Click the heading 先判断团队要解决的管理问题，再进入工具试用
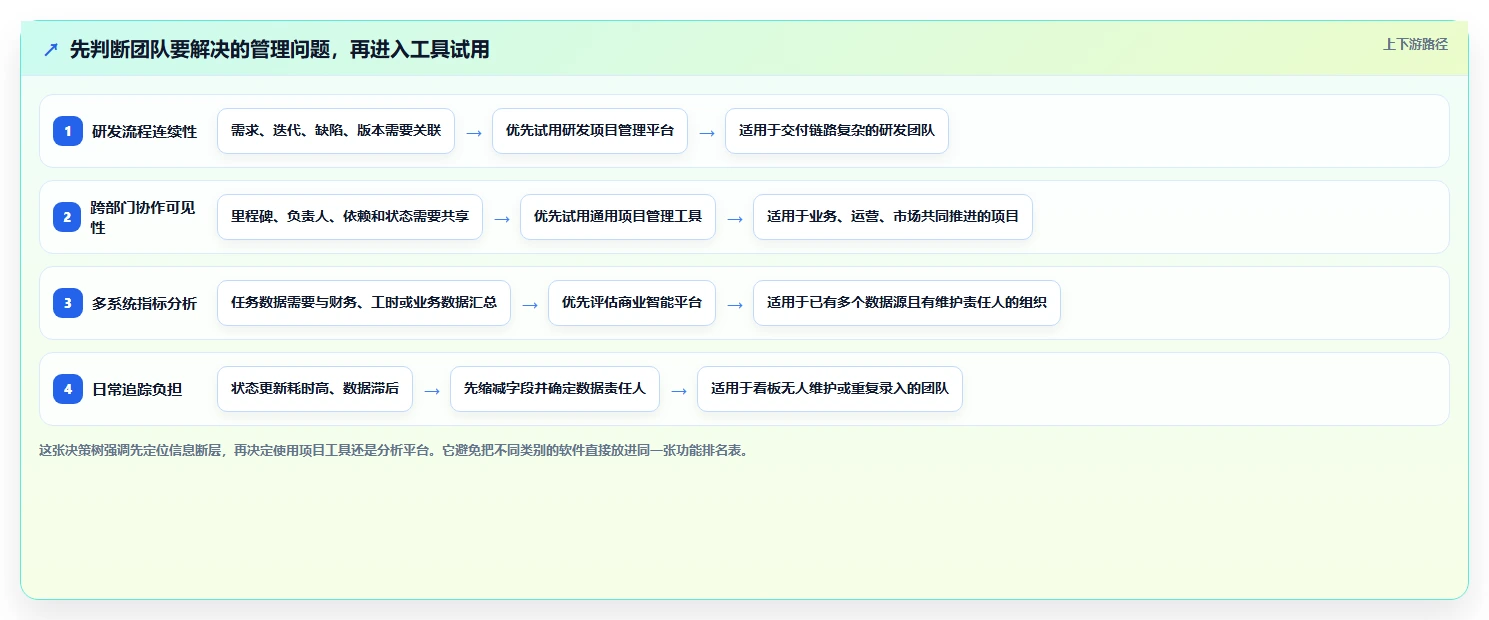Viewport: 1489px width, 620px height. 280,49
